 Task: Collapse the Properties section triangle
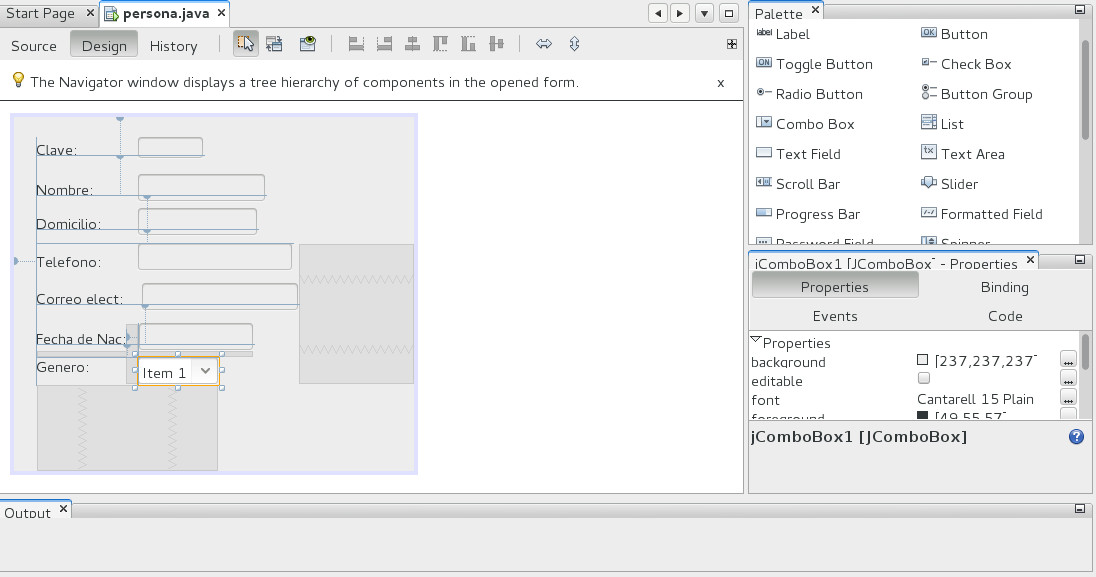click(x=756, y=342)
